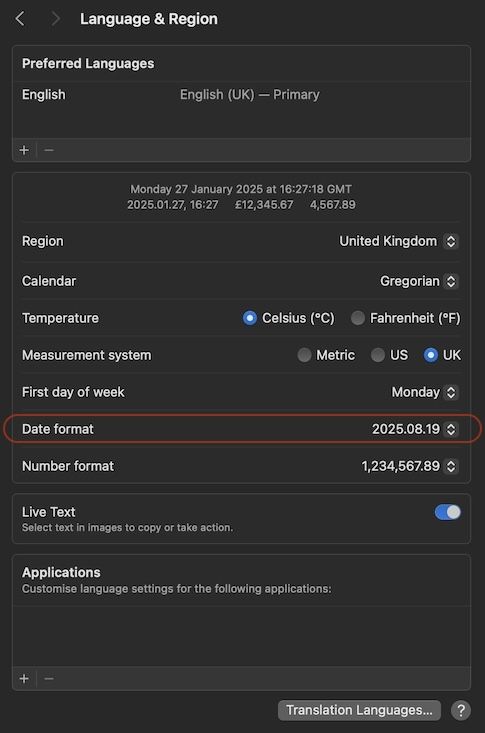The width and height of the screenshot is (485, 733).
Task: Open the Calendar Gregorian dropdown
Action: point(419,281)
